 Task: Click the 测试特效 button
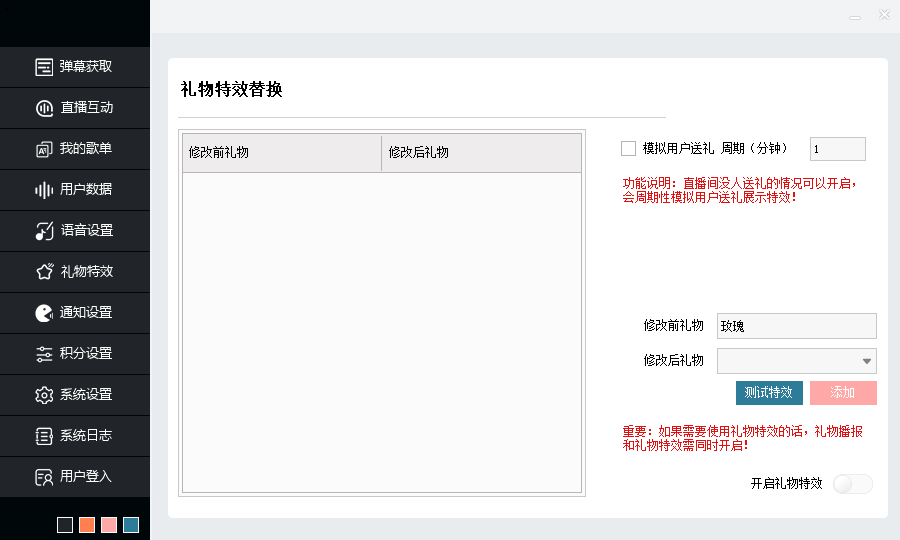[769, 393]
